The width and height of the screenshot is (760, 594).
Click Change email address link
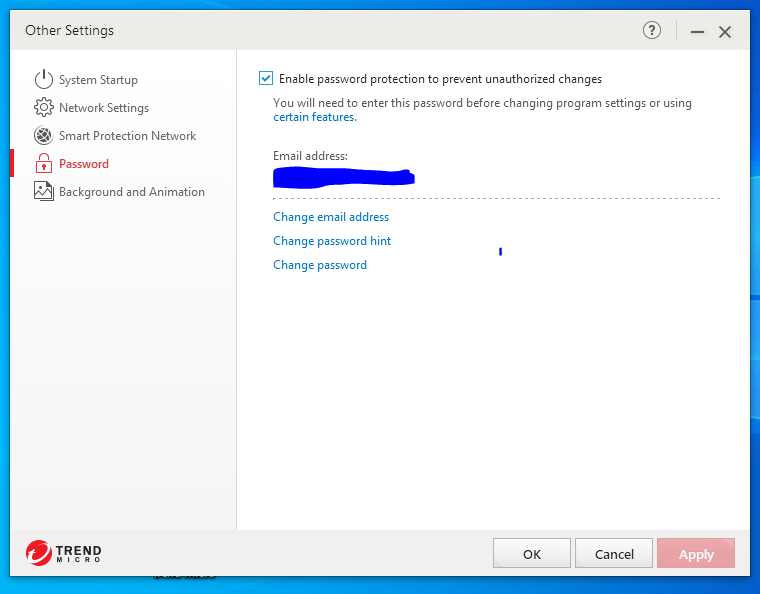tap(331, 217)
